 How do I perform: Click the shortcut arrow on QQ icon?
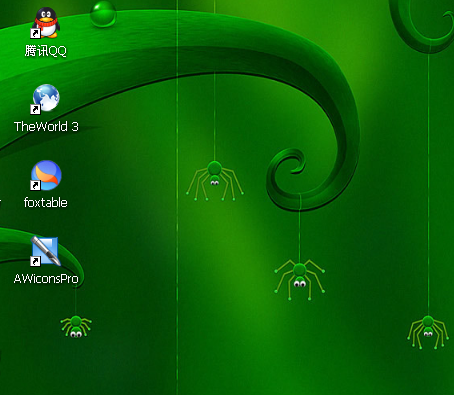click(x=35, y=33)
